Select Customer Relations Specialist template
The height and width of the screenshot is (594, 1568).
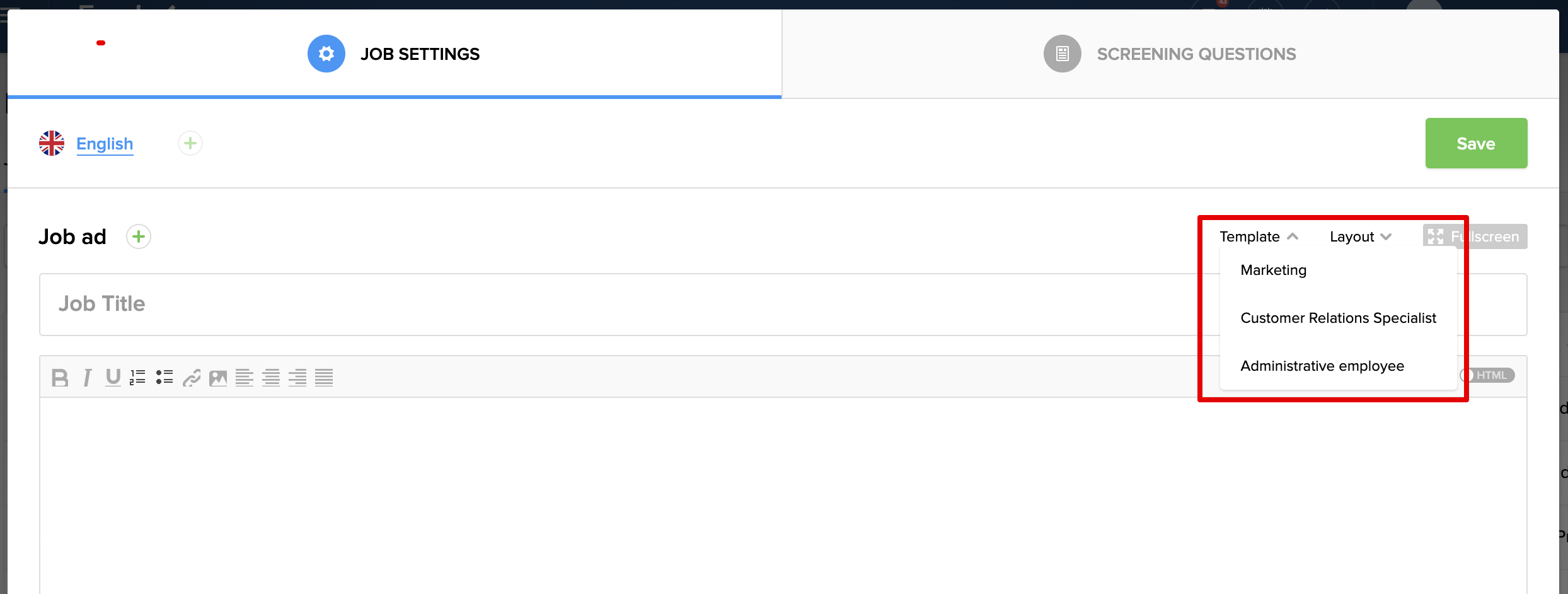(x=1338, y=318)
